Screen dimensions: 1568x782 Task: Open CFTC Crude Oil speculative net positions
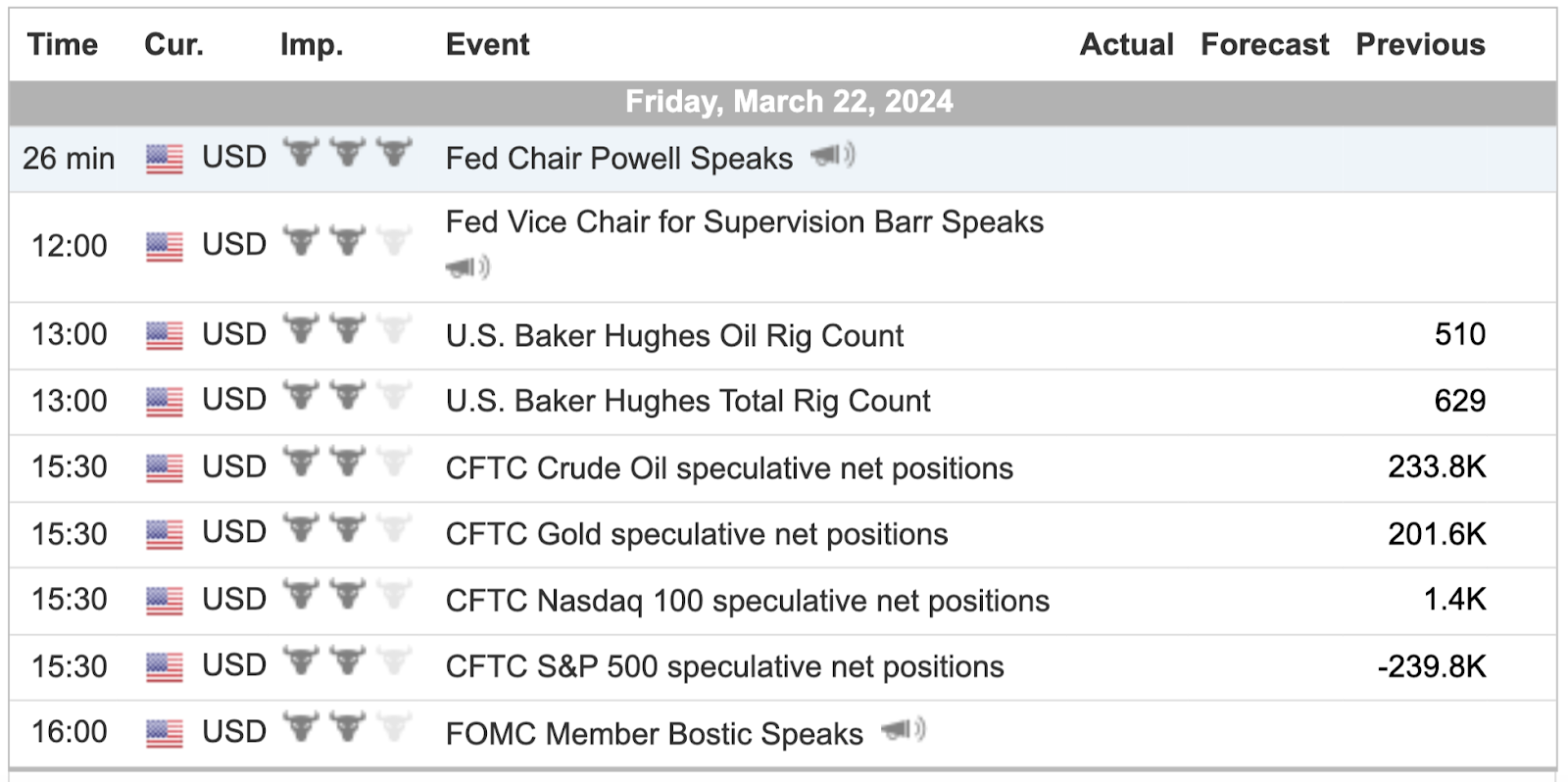coord(729,468)
